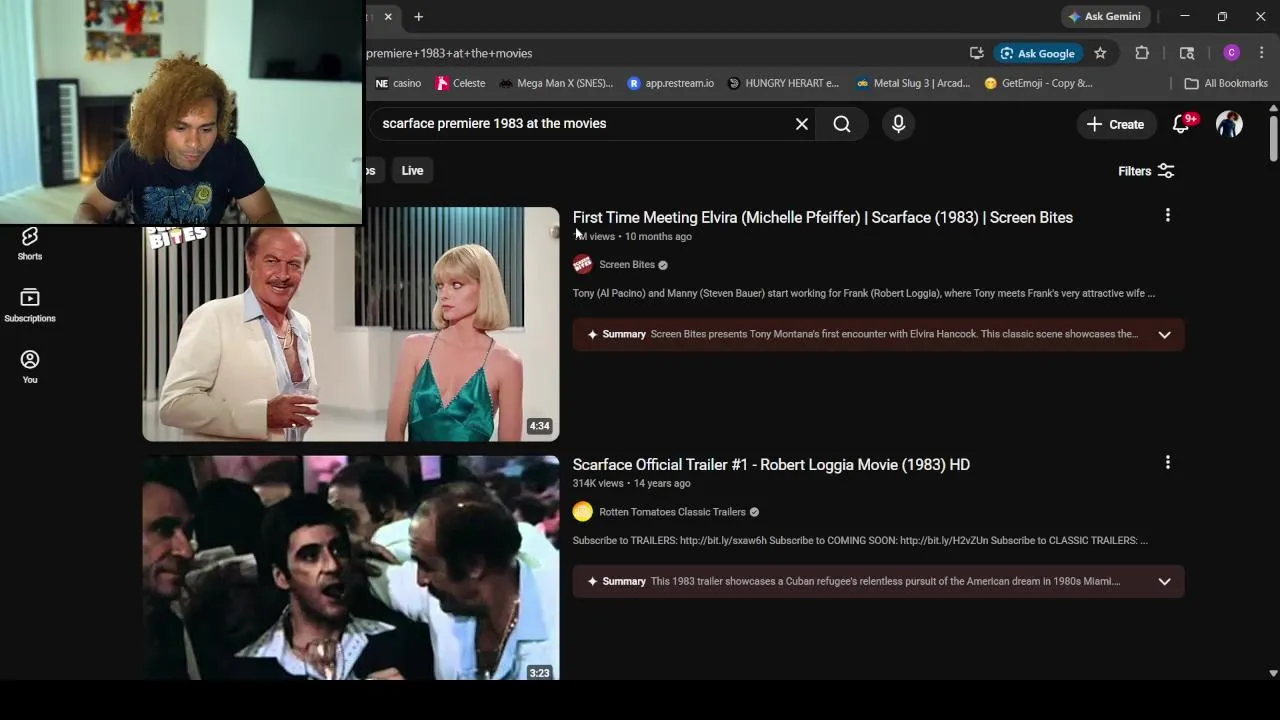Clear the YouTube search text
The height and width of the screenshot is (720, 1280).
point(801,124)
